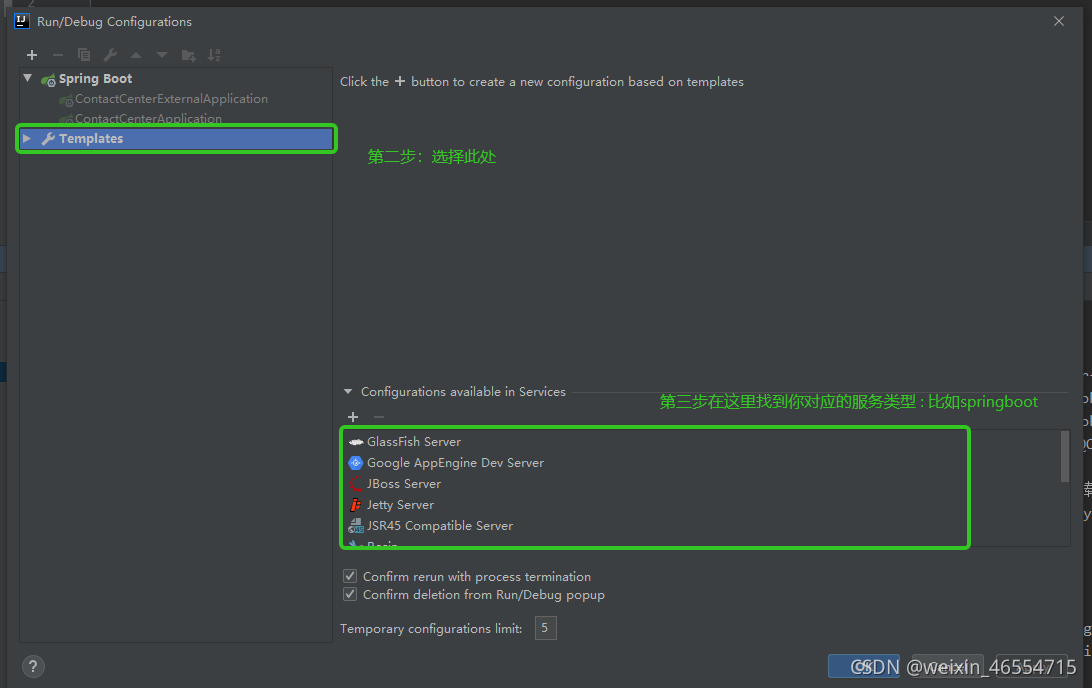Screen dimensions: 1092x688
Task: Move the configuration down with the arrow icon
Action: click(x=162, y=55)
